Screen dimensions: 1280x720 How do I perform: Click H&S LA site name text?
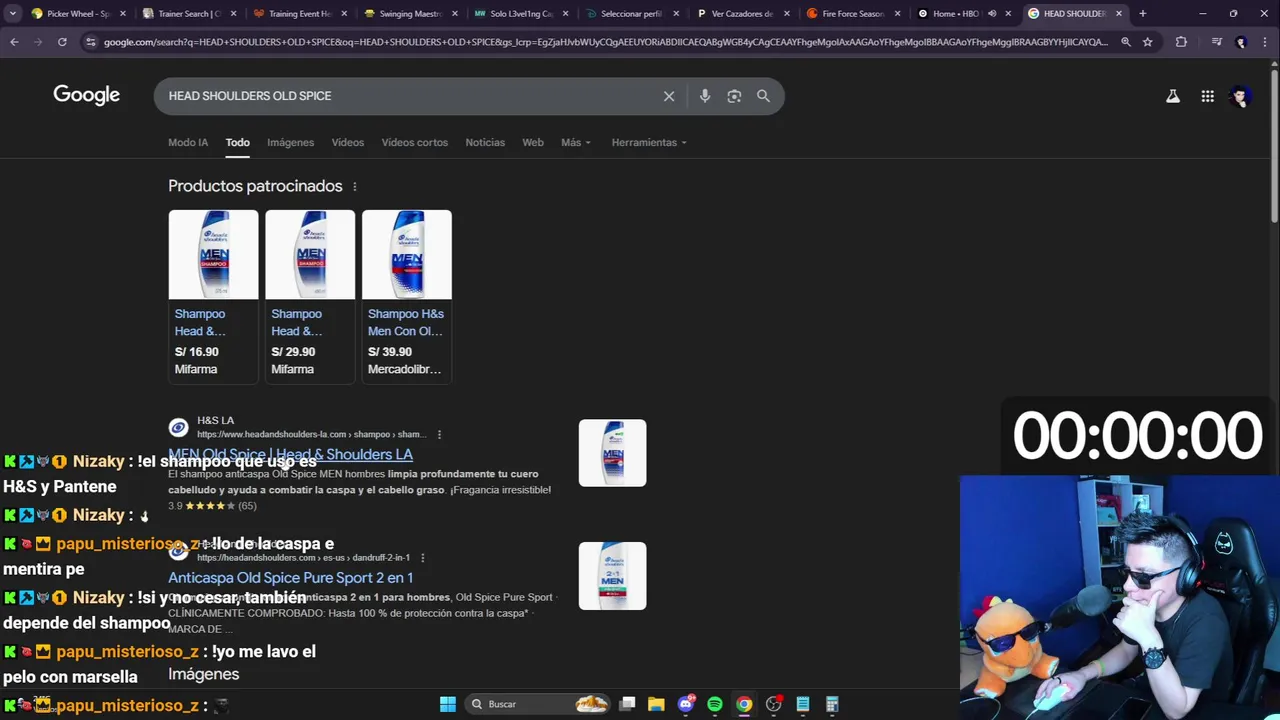coord(215,420)
